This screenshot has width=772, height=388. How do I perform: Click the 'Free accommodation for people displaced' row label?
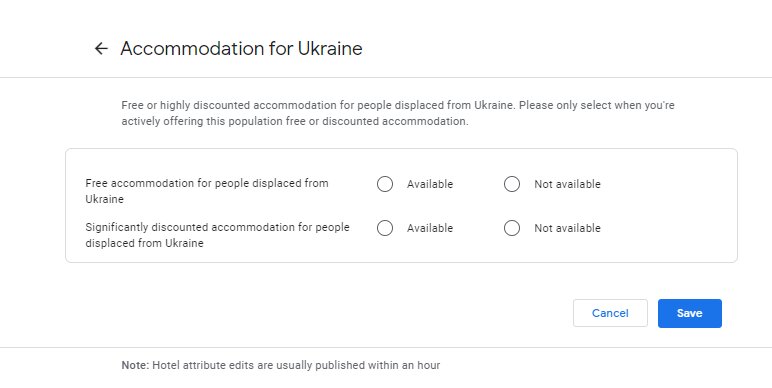[x=207, y=191]
